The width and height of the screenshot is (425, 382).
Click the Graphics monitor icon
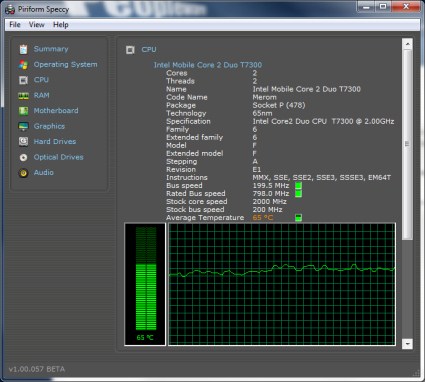(23, 126)
